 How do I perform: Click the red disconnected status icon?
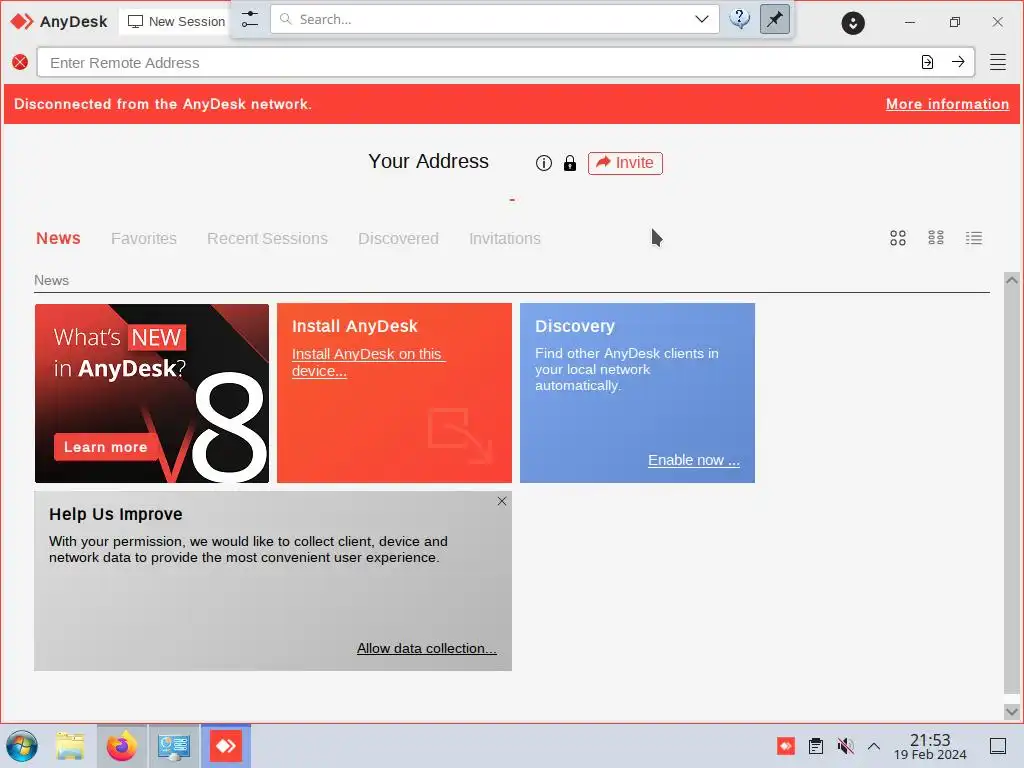[x=20, y=62]
